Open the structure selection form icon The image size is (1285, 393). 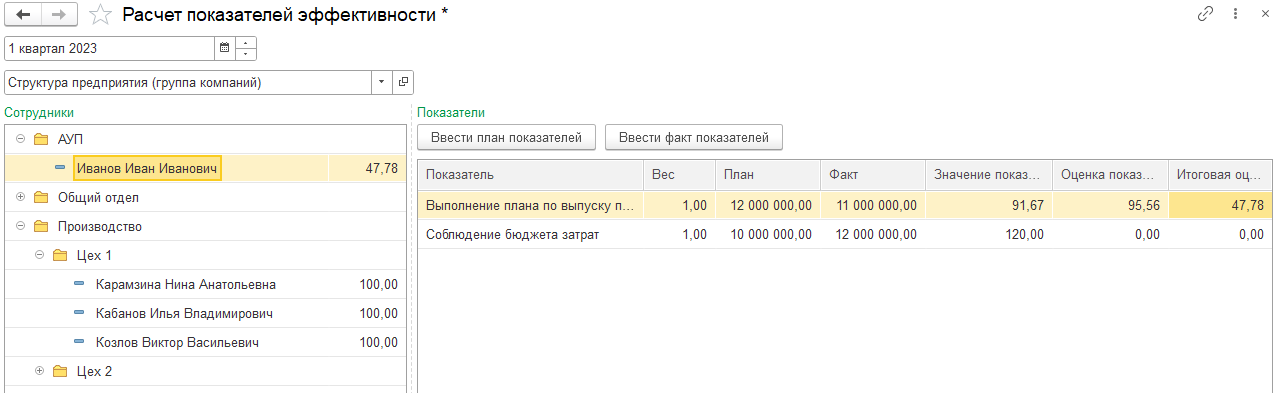403,82
